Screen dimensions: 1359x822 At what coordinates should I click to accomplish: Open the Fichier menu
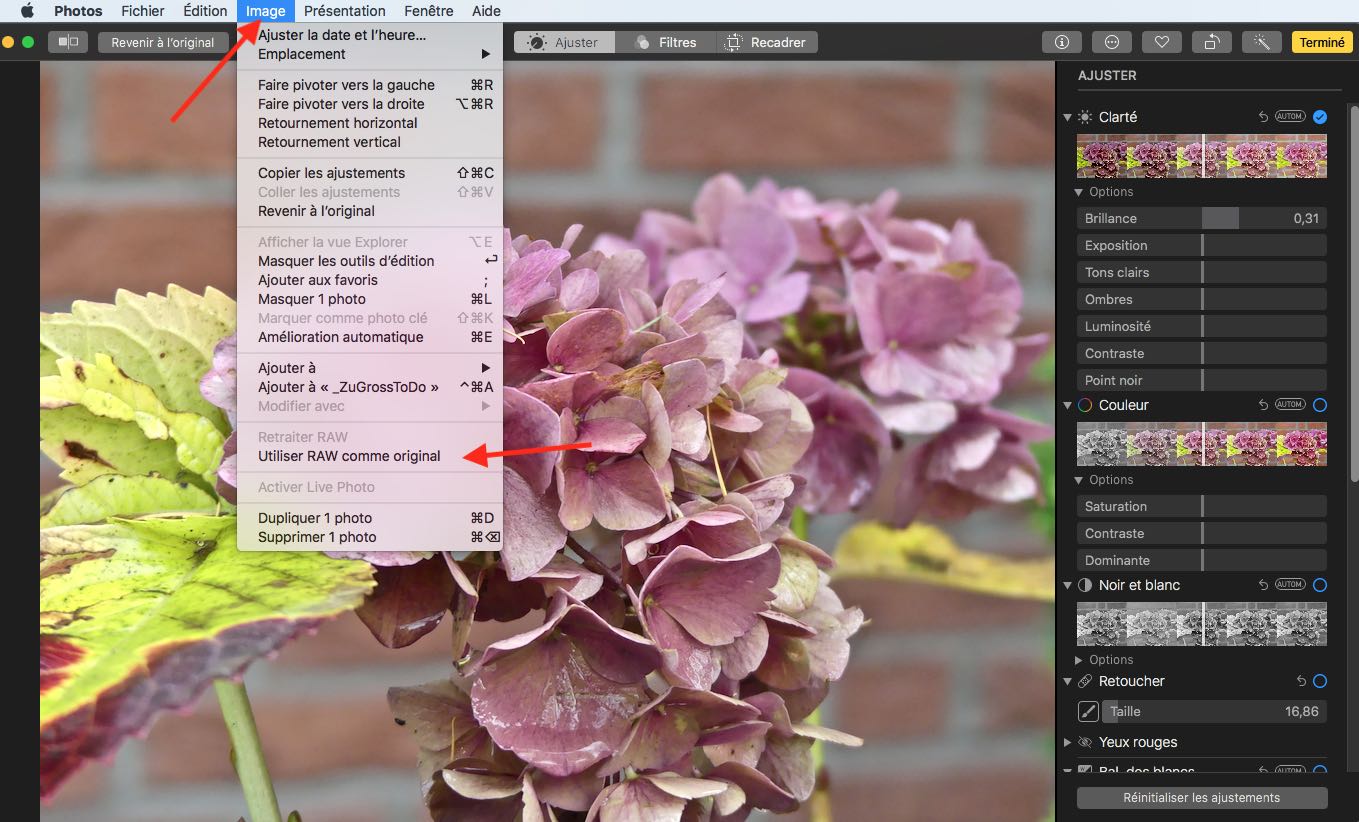click(143, 11)
